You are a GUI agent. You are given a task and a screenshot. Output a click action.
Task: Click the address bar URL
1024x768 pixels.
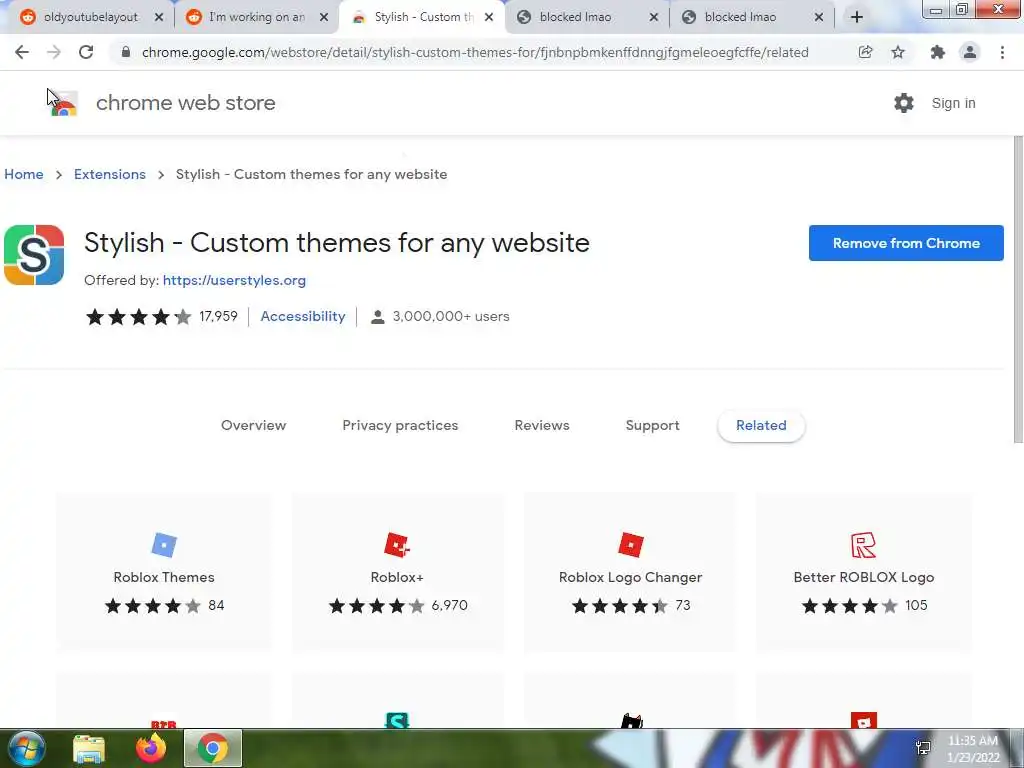click(x=475, y=52)
